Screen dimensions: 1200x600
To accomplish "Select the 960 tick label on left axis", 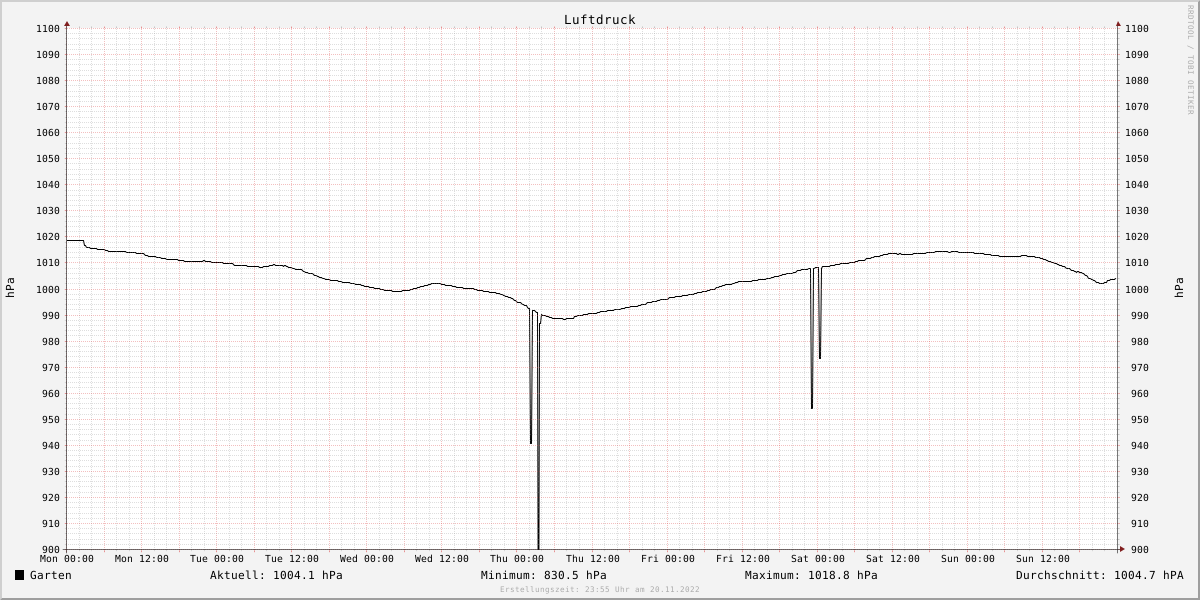I will [51, 394].
